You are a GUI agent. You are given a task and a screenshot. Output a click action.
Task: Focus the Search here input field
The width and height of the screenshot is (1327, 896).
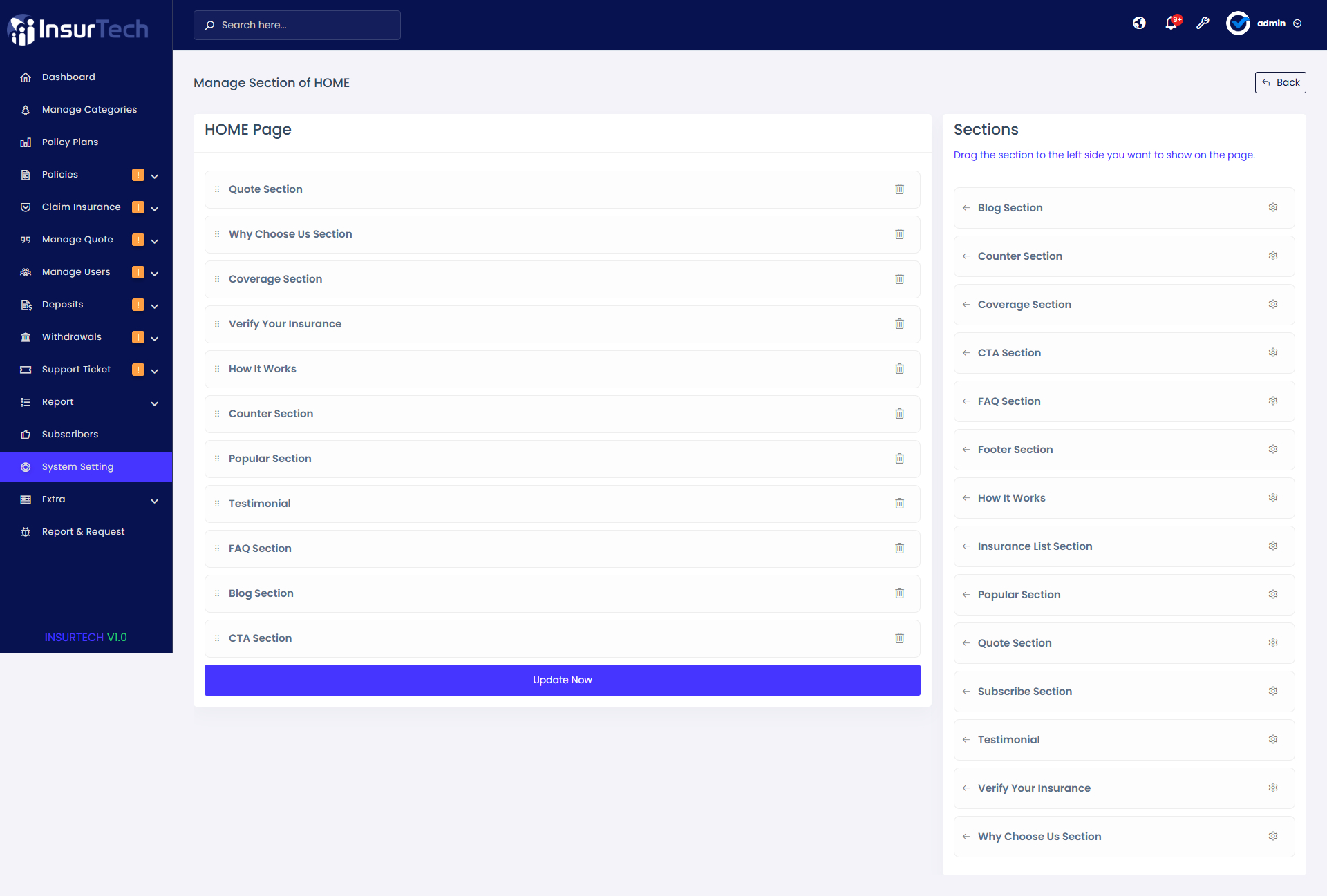click(297, 25)
